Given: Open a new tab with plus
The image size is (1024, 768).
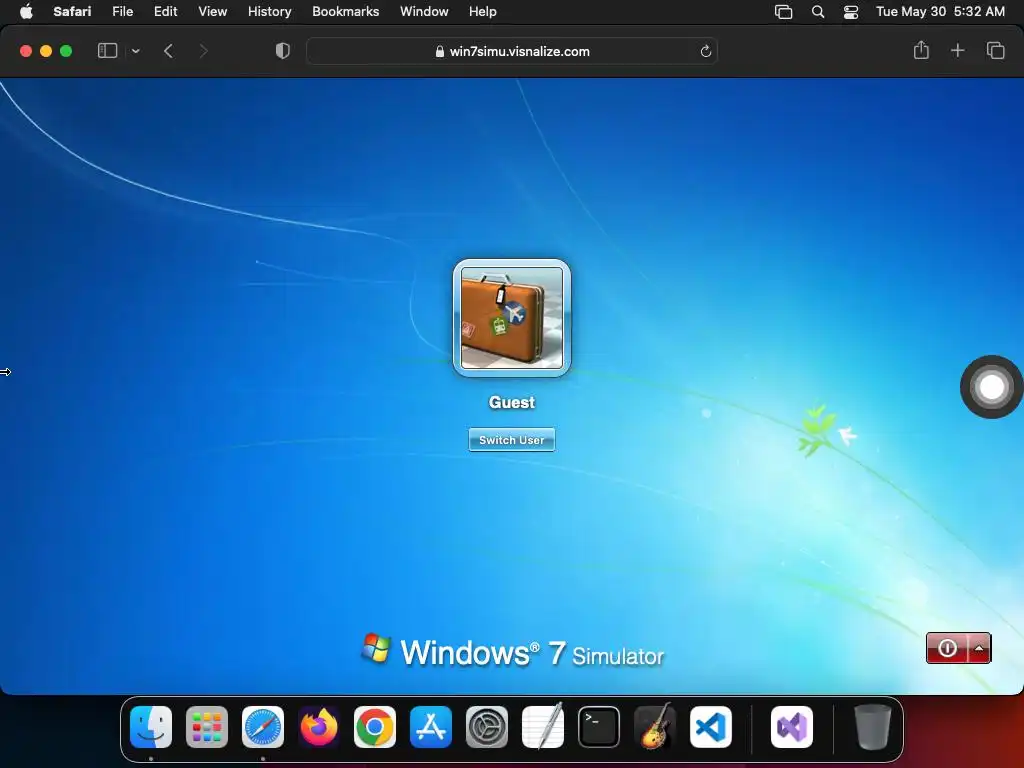Looking at the screenshot, I should (x=957, y=50).
